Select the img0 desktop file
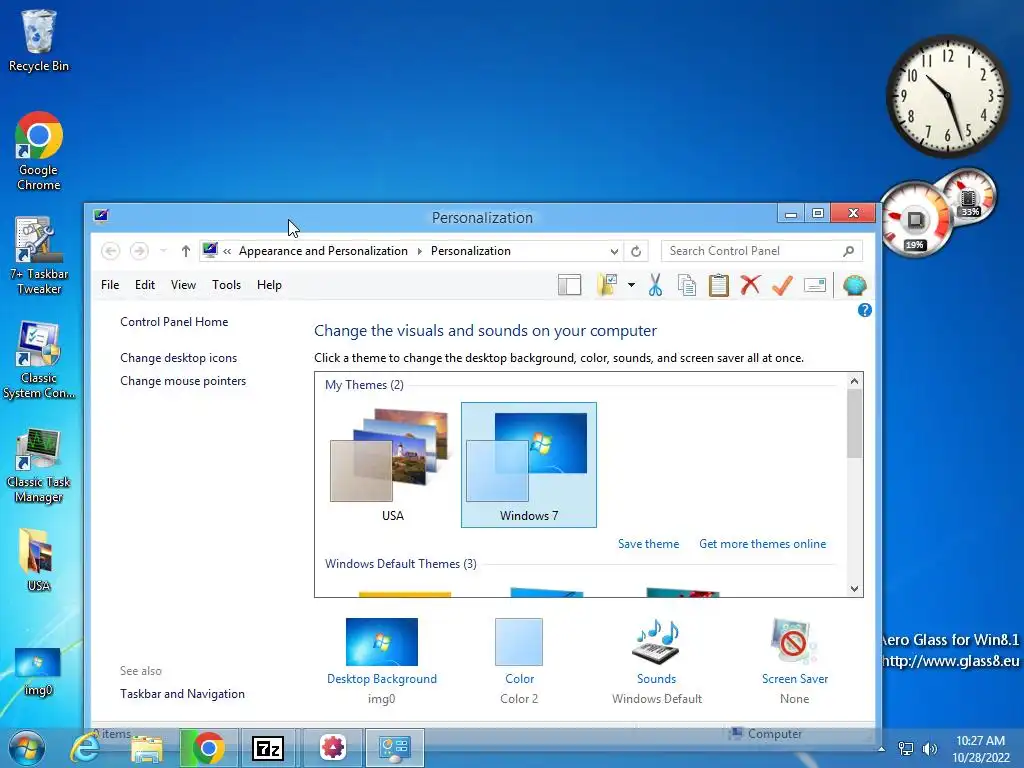Image resolution: width=1024 pixels, height=768 pixels. [x=38, y=673]
